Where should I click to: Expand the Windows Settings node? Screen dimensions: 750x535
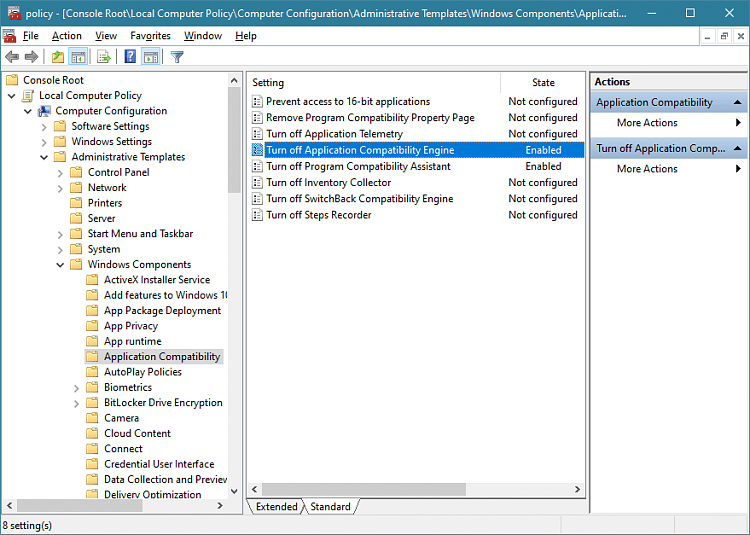[x=44, y=142]
